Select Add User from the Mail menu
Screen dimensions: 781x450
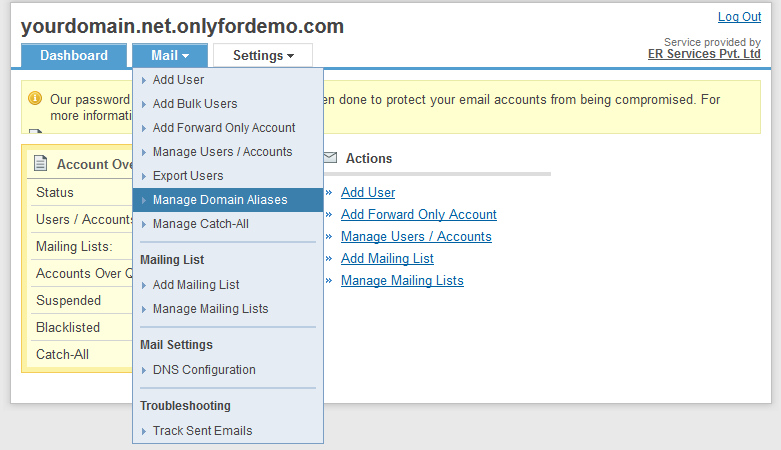point(178,80)
